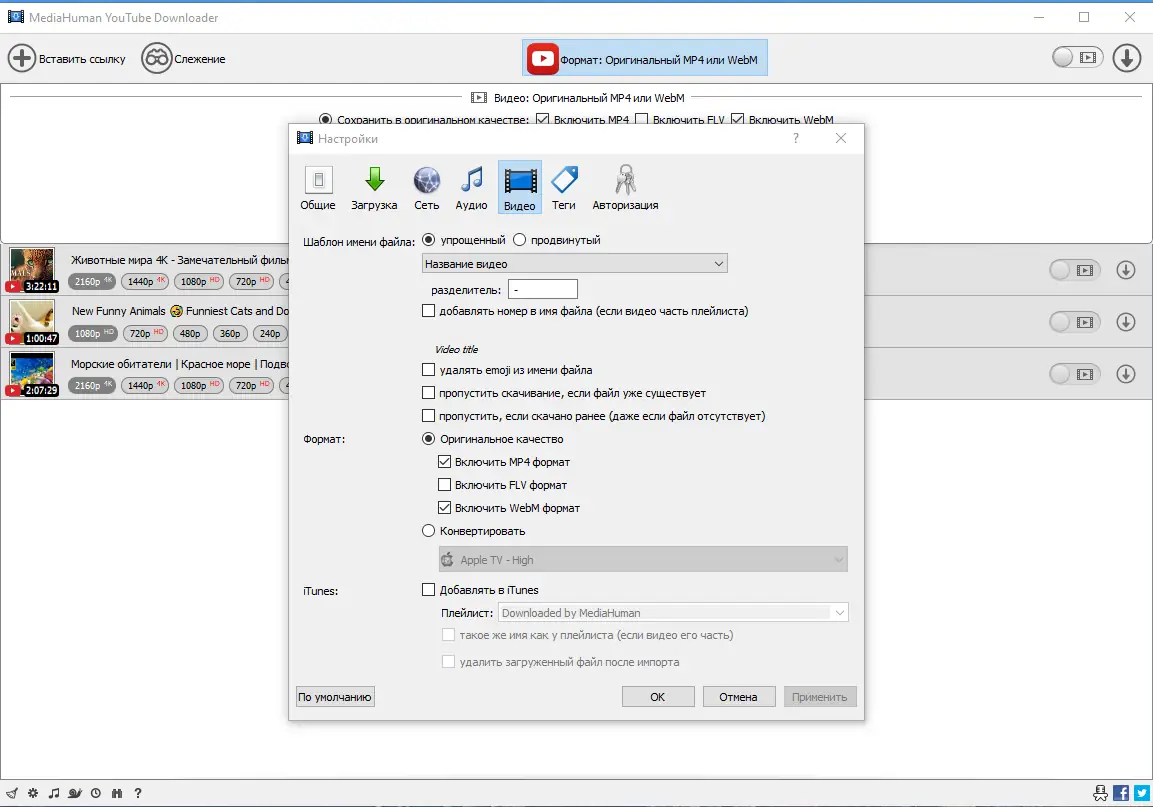Open the Сеть network settings icon

click(427, 186)
